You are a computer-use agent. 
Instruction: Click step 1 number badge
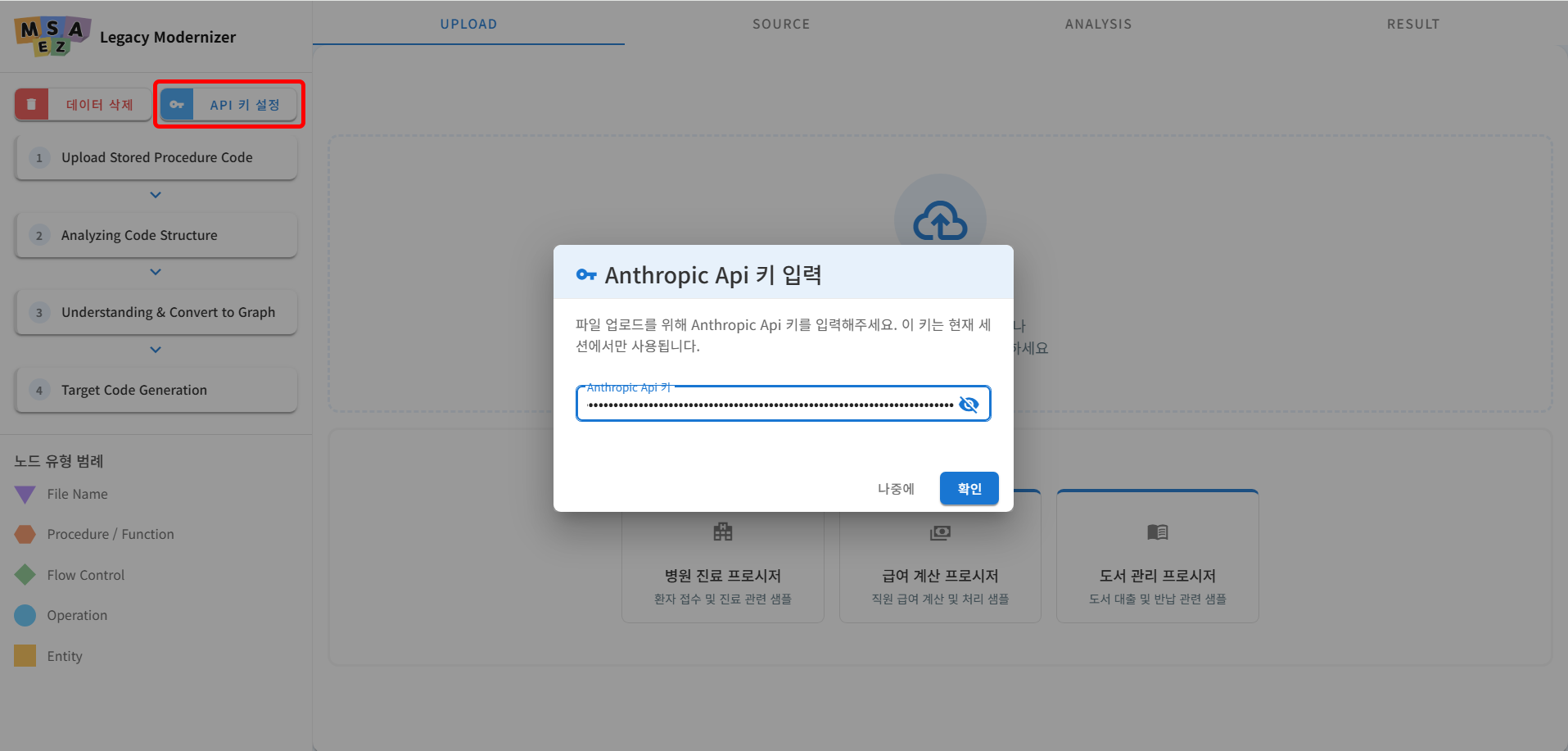(x=39, y=158)
